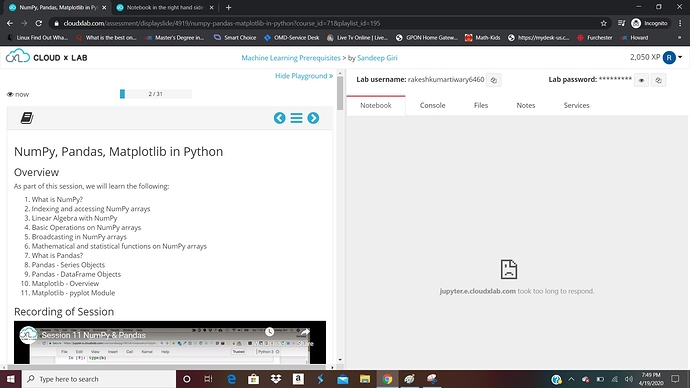Go to the previous slide arrow
The width and height of the screenshot is (690, 388).
pyautogui.click(x=279, y=118)
